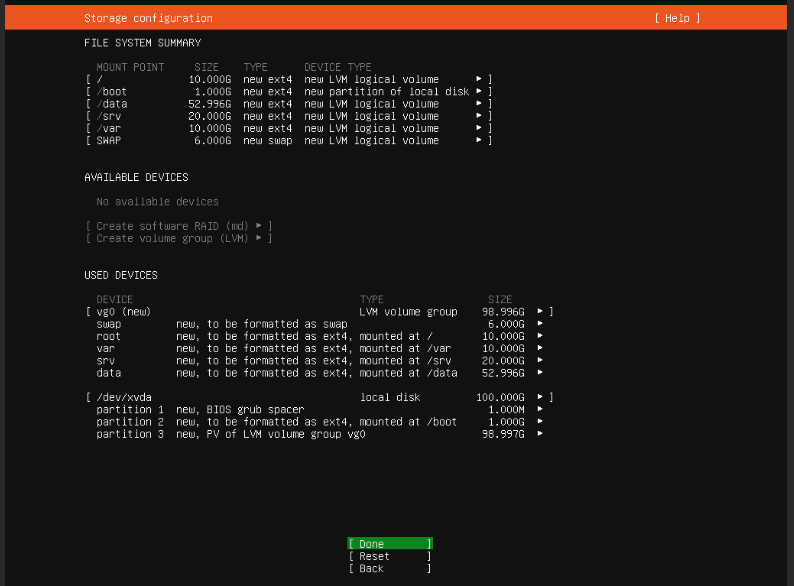Click arrow for swap logical volume
Image resolution: width=794 pixels, height=586 pixels.
[541, 324]
